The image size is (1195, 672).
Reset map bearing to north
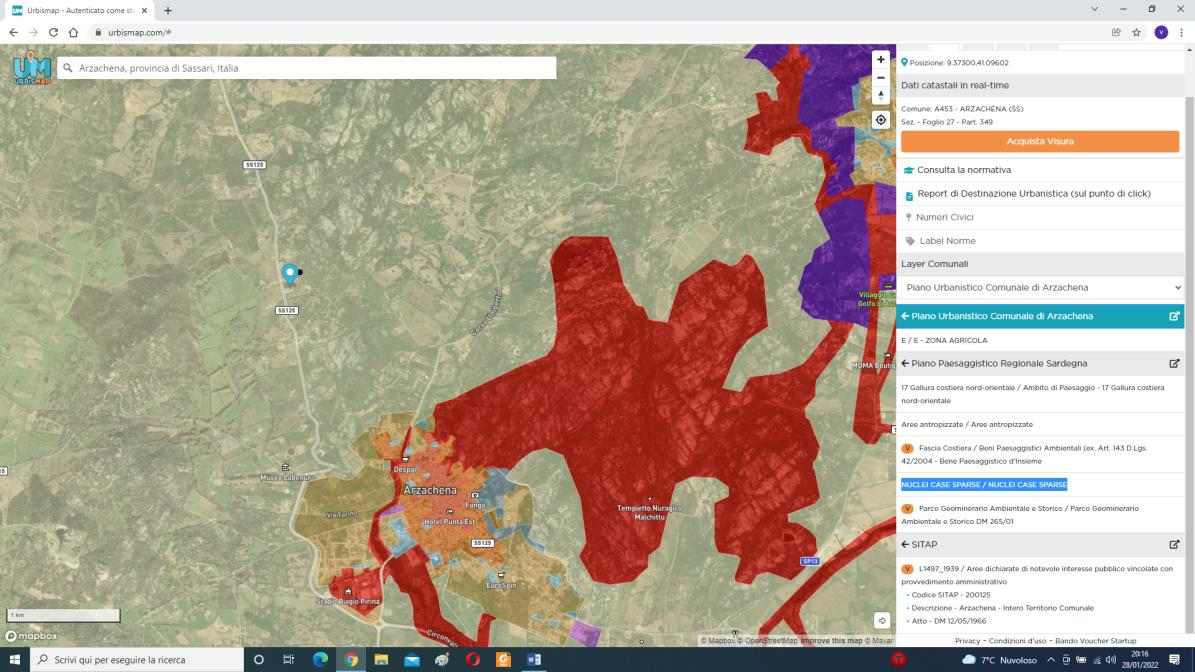pos(880,95)
